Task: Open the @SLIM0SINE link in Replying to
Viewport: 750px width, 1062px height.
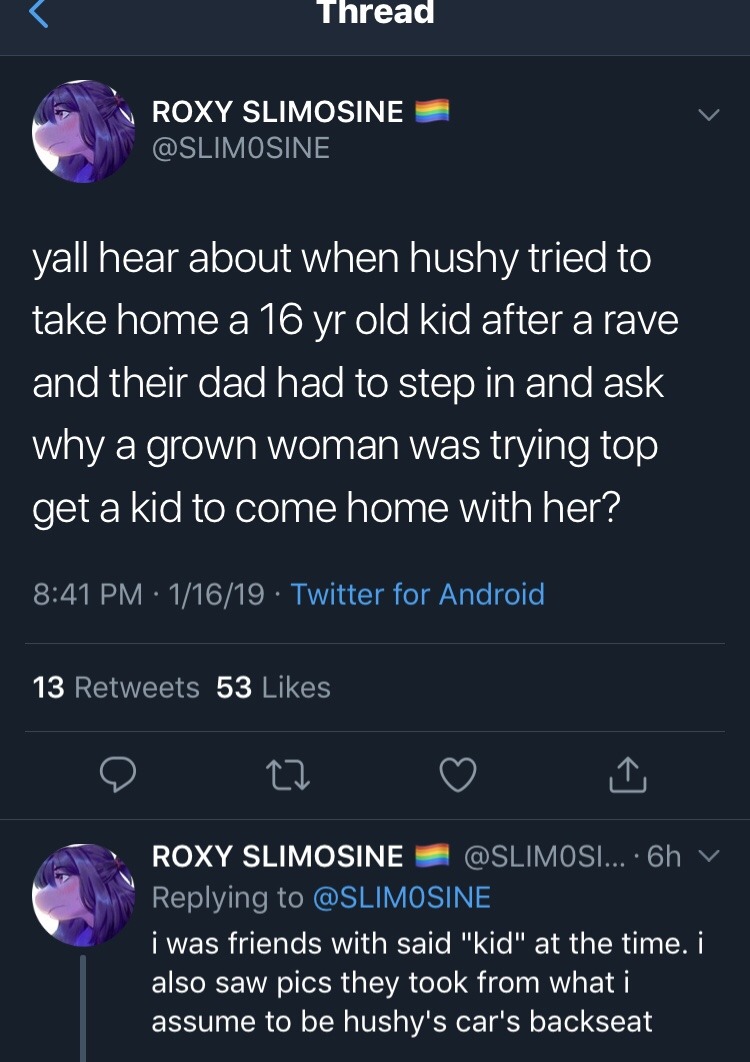Action: coord(402,897)
